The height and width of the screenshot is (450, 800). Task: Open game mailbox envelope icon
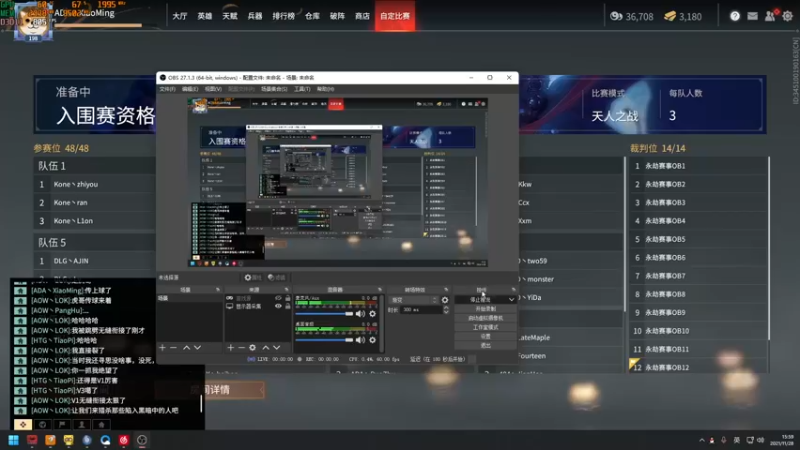coord(753,16)
